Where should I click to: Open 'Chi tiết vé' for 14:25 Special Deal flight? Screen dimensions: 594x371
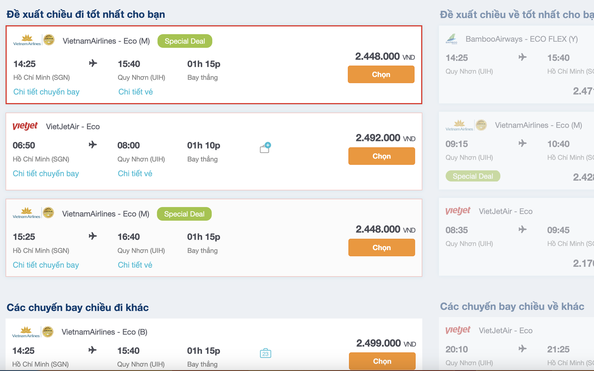pos(136,92)
